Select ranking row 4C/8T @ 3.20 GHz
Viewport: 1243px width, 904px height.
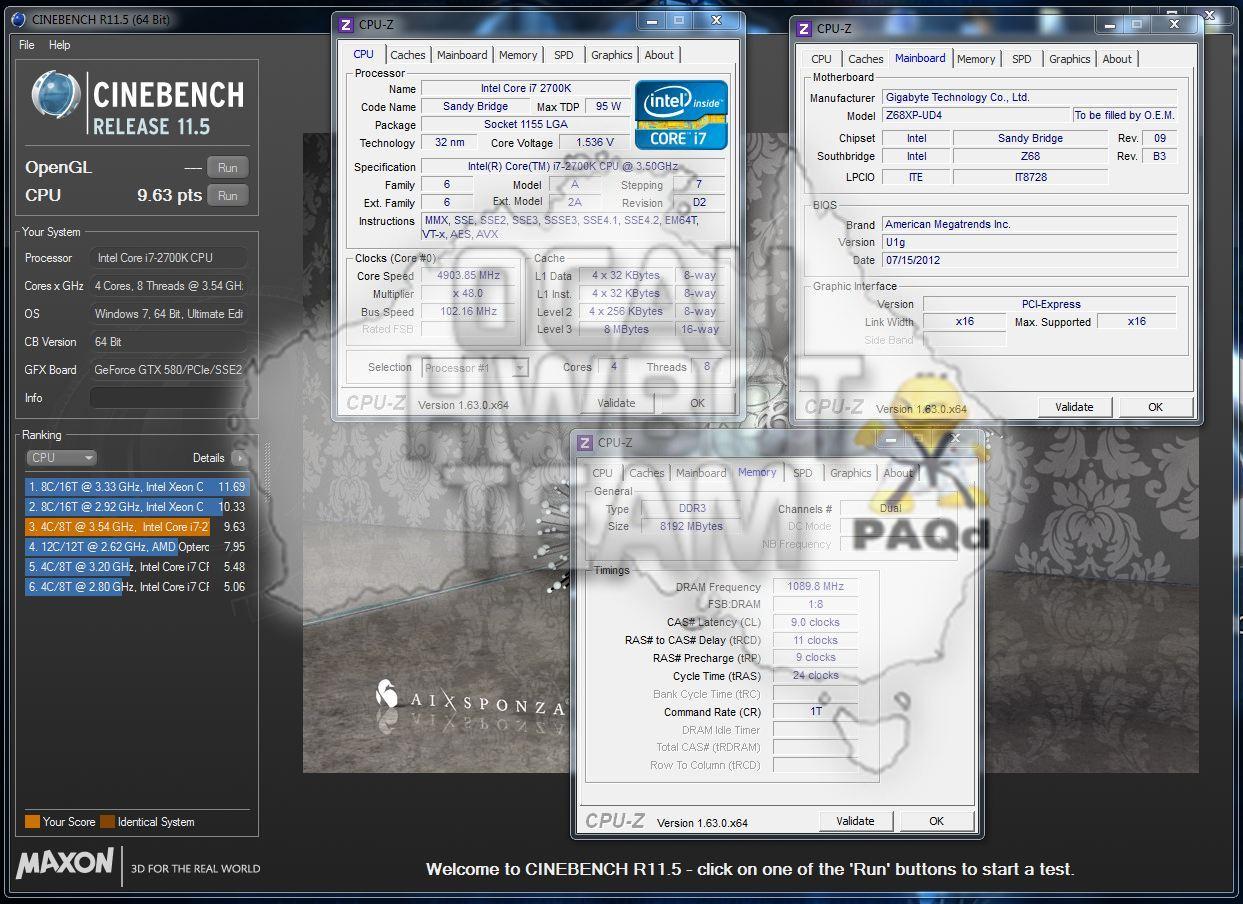[136, 567]
